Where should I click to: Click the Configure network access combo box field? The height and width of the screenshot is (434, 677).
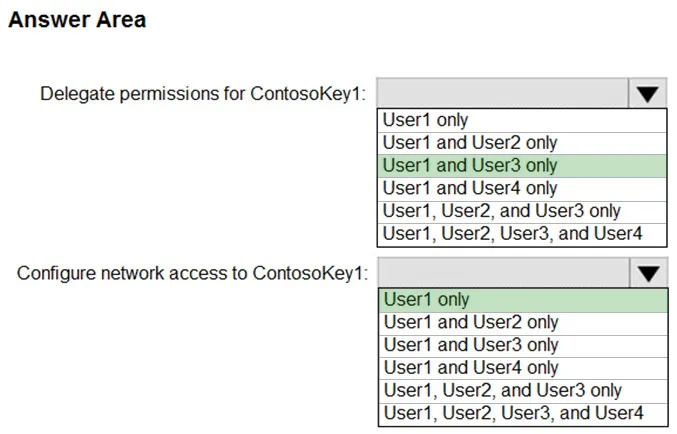pyautogui.click(x=504, y=273)
